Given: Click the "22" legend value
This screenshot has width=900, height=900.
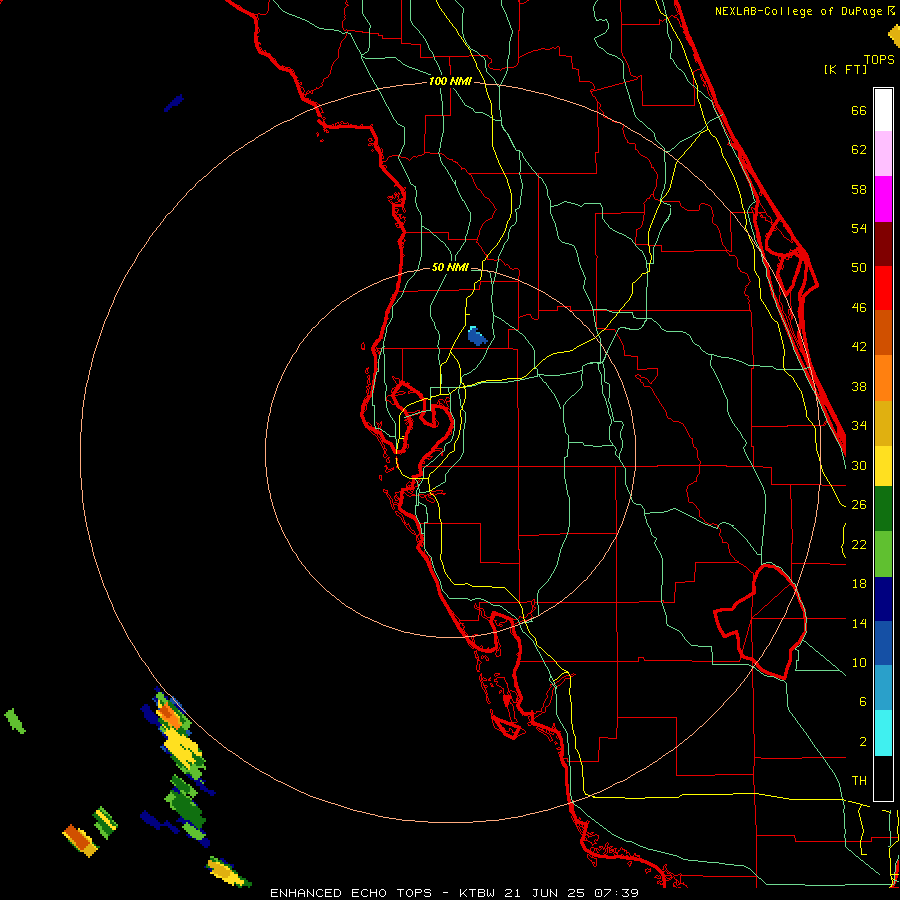Looking at the screenshot, I should point(859,544).
